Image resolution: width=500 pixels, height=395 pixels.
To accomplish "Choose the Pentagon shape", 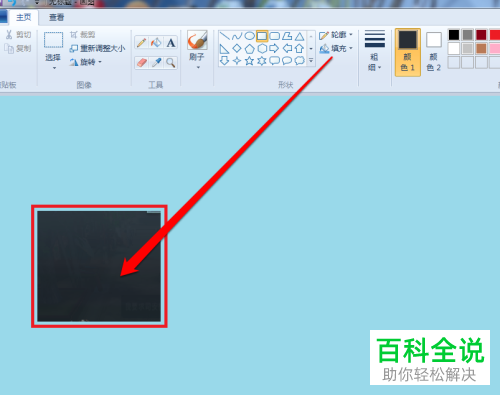I will [x=249, y=49].
